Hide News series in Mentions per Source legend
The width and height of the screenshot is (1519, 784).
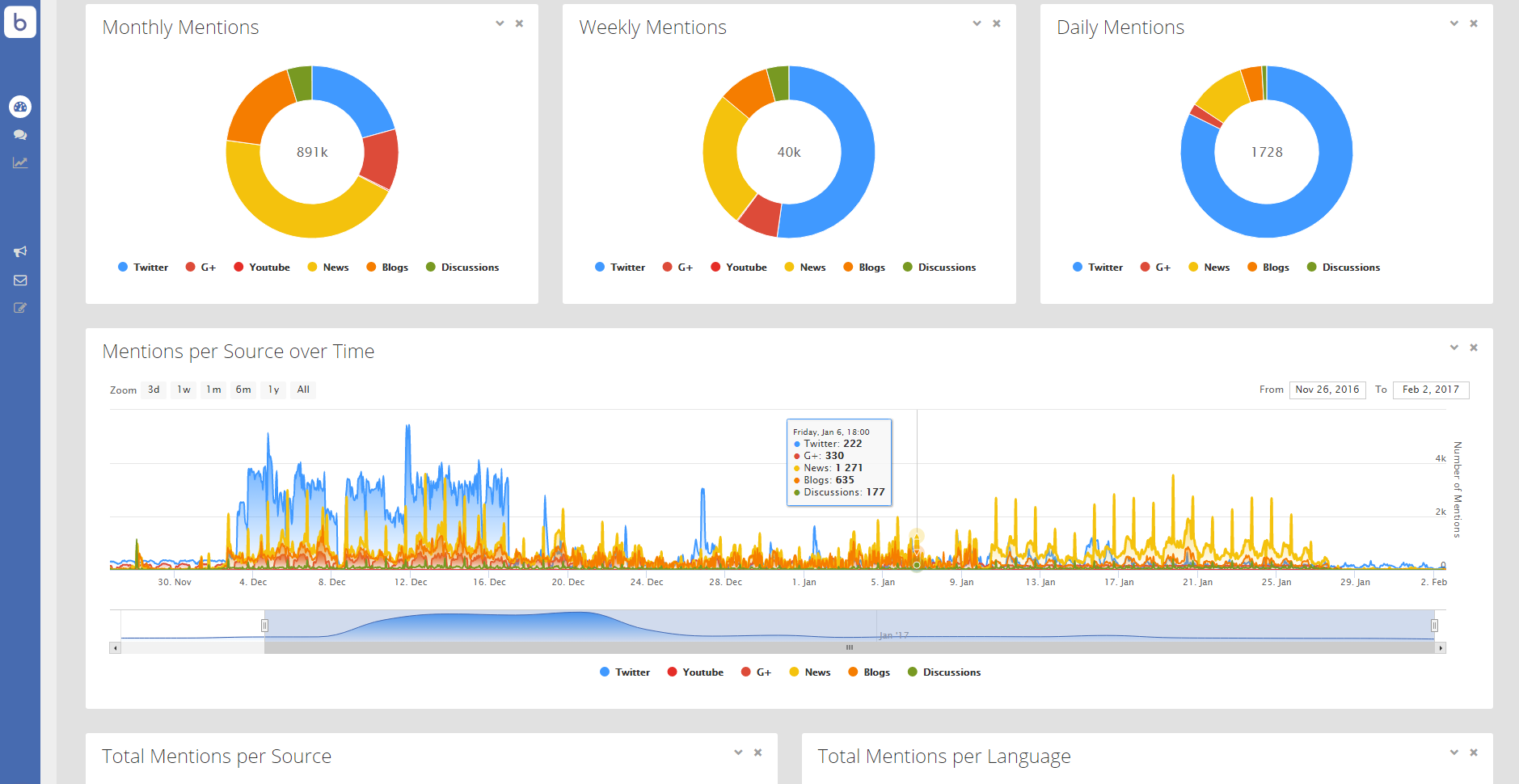(x=810, y=672)
